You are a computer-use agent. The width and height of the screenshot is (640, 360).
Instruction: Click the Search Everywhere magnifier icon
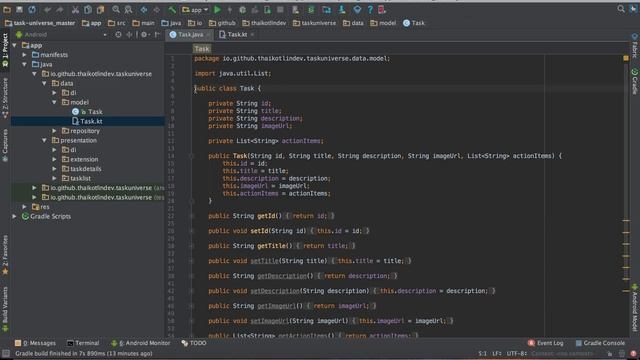click(x=621, y=9)
